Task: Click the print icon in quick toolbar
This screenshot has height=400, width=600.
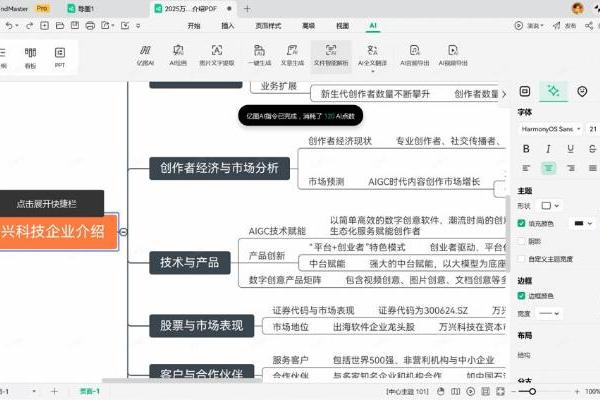Action: click(90, 26)
